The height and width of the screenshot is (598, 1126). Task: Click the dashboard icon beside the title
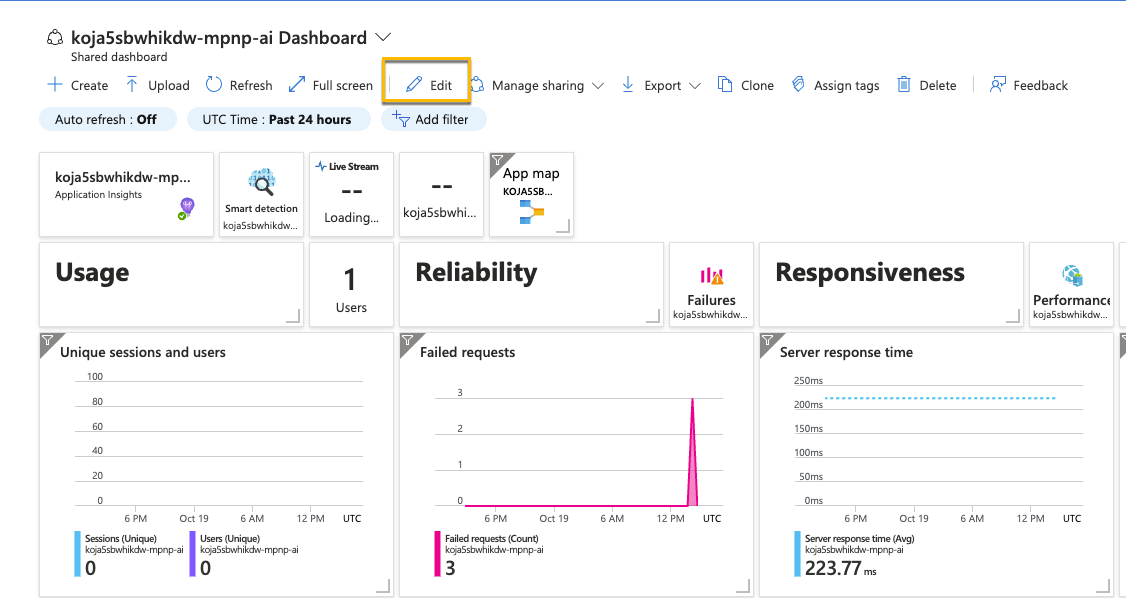click(55, 37)
